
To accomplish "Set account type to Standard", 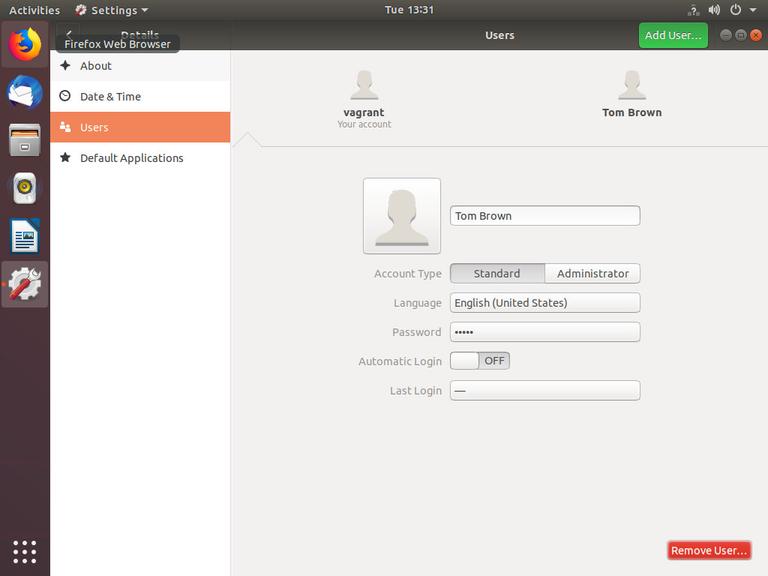I will coord(497,274).
